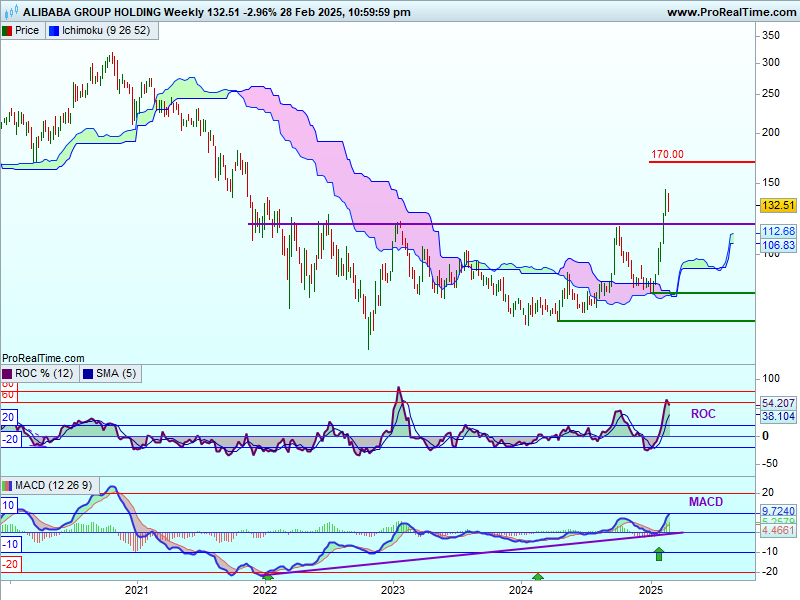Click the ROC % legend icon

point(7,373)
